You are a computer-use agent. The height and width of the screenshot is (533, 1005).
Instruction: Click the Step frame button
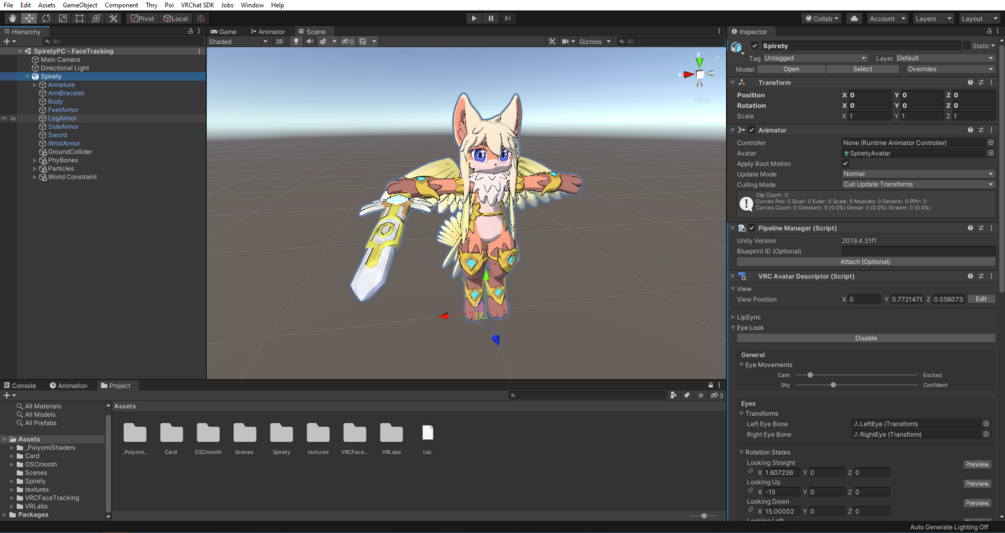(508, 19)
